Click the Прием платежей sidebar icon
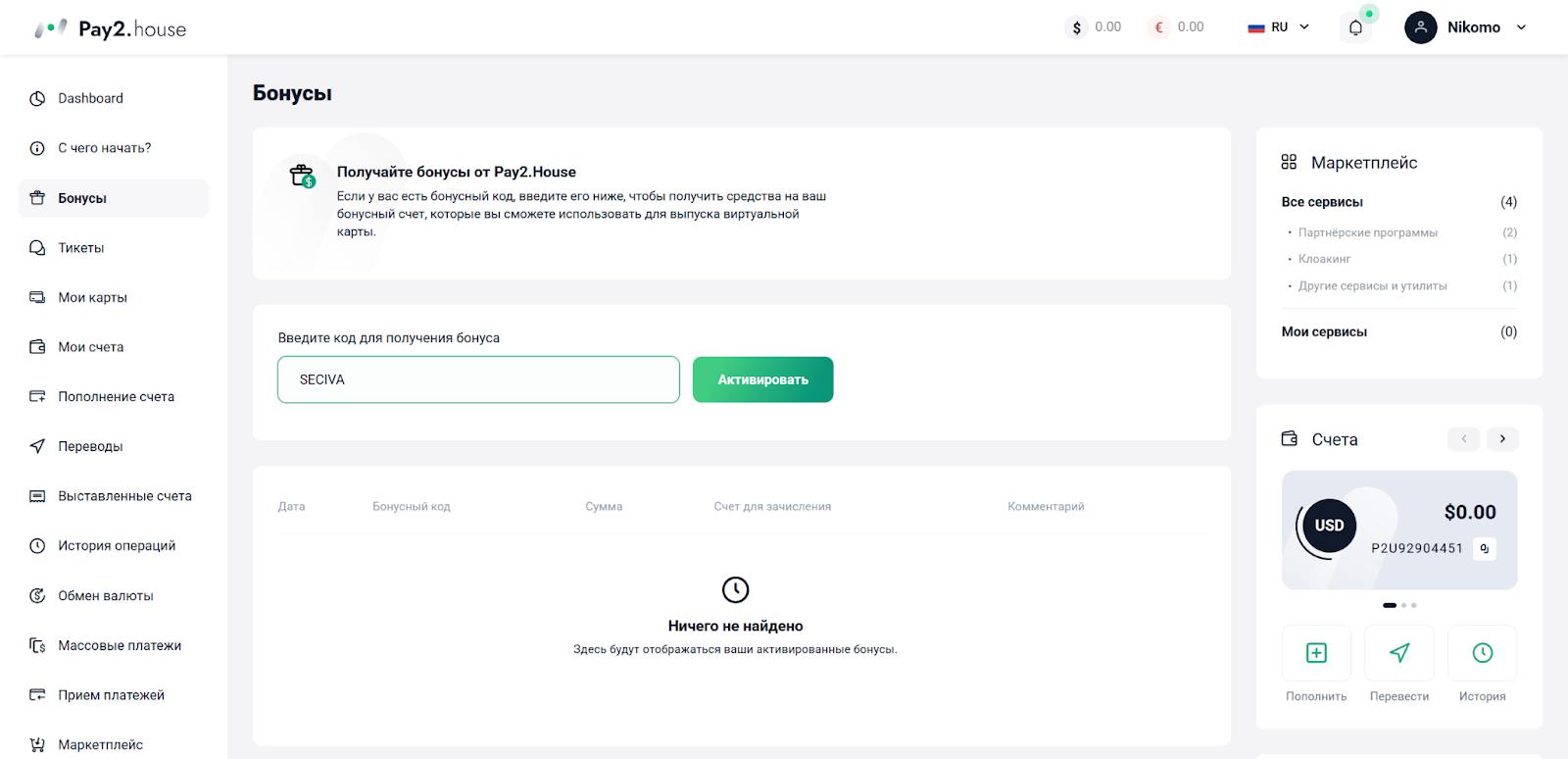The height and width of the screenshot is (759, 1568). coord(37,694)
